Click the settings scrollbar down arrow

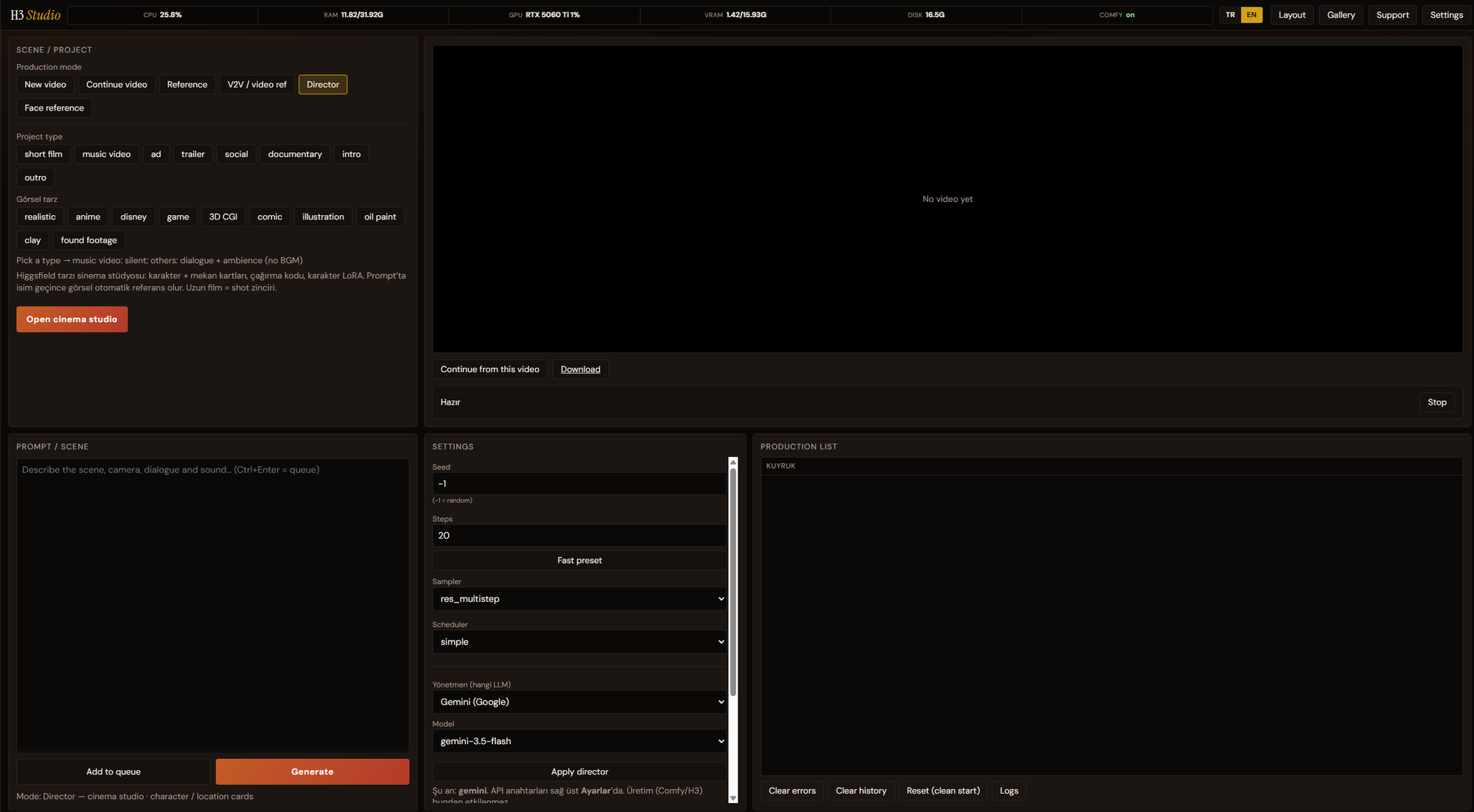733,798
